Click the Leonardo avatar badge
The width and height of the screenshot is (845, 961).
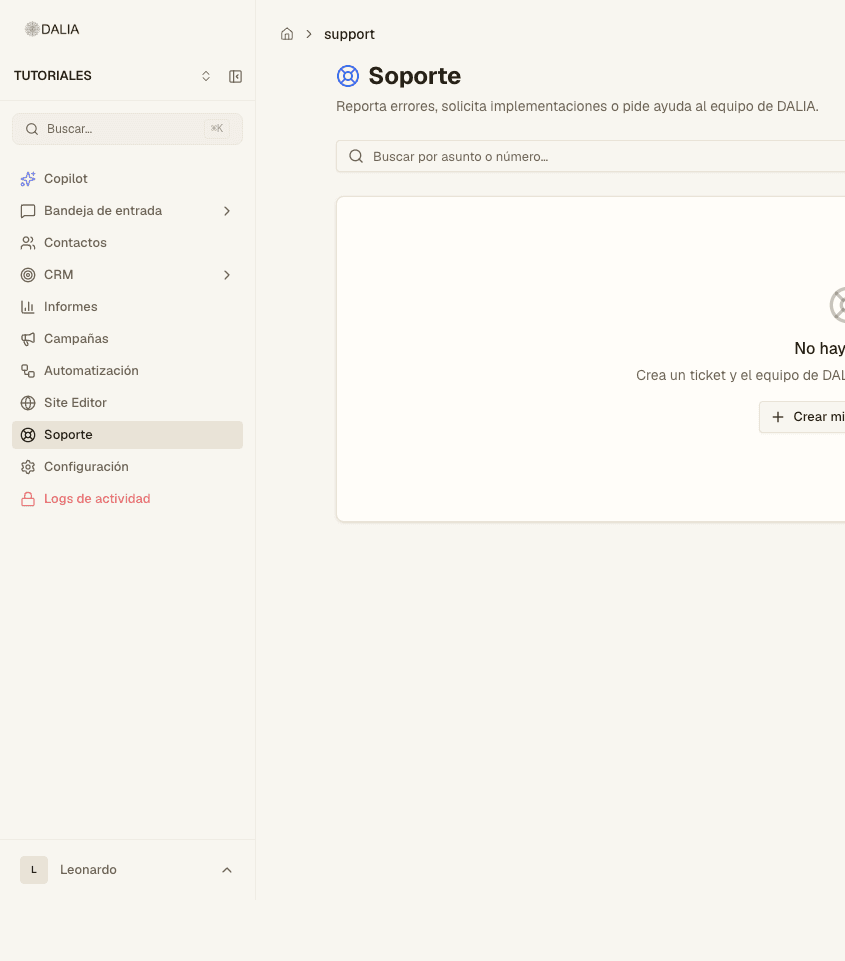click(x=34, y=870)
